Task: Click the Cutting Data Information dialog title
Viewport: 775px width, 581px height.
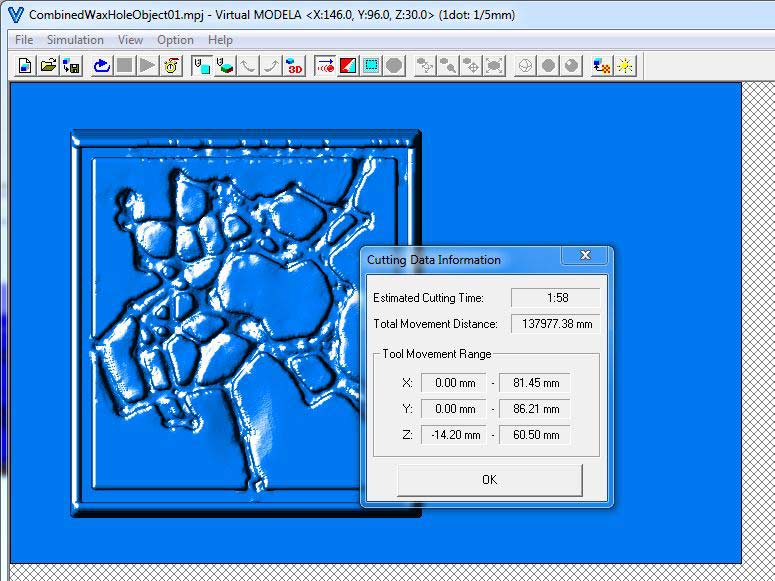Action: click(x=434, y=260)
